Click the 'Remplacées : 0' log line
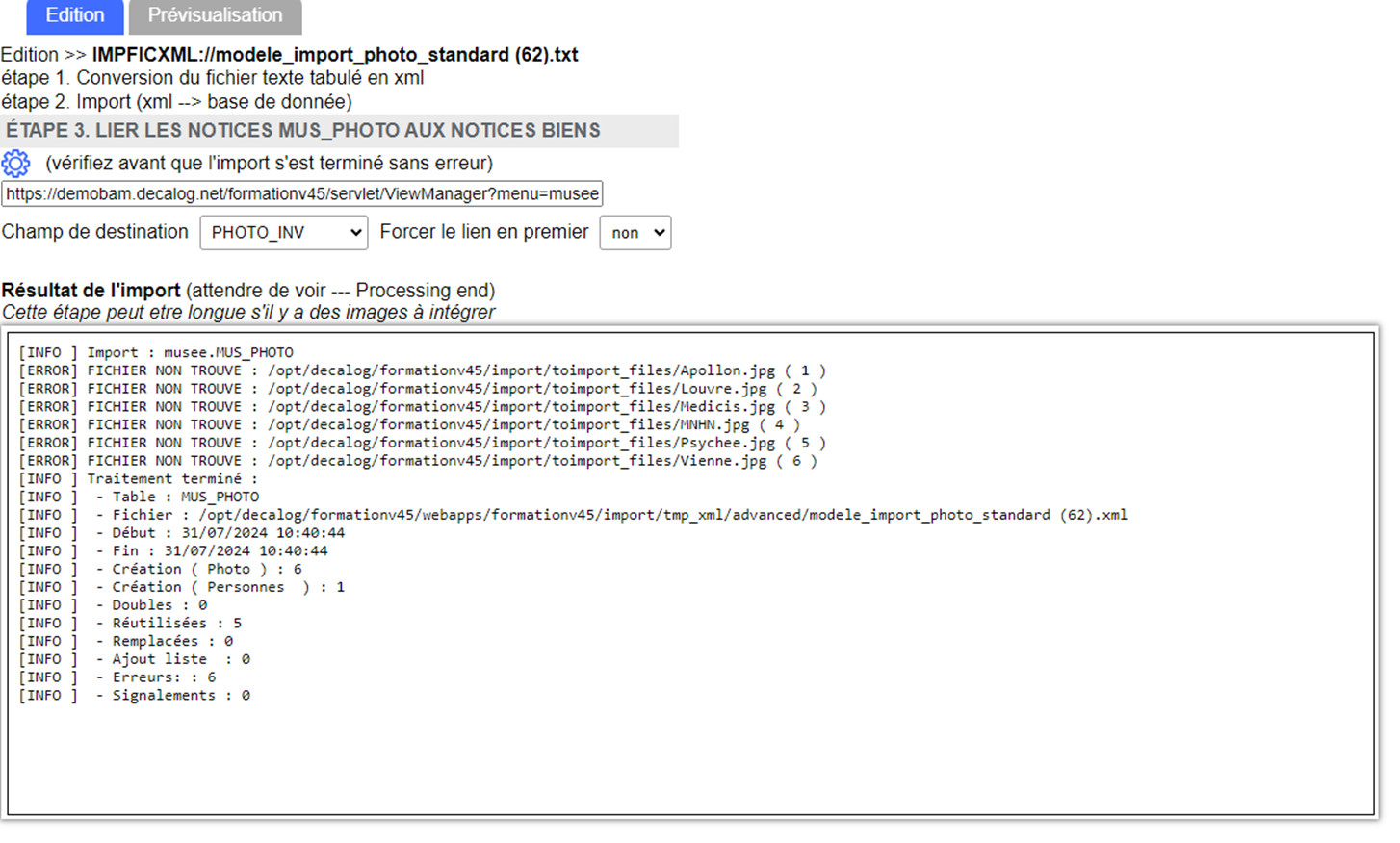1400x843 pixels. 126,641
